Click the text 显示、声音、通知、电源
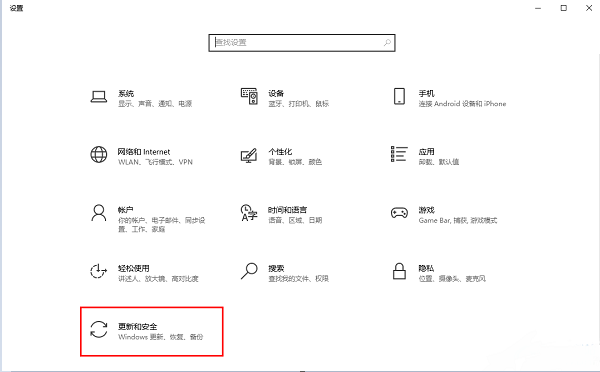Viewport: 600px width, 372px height. pos(155,104)
